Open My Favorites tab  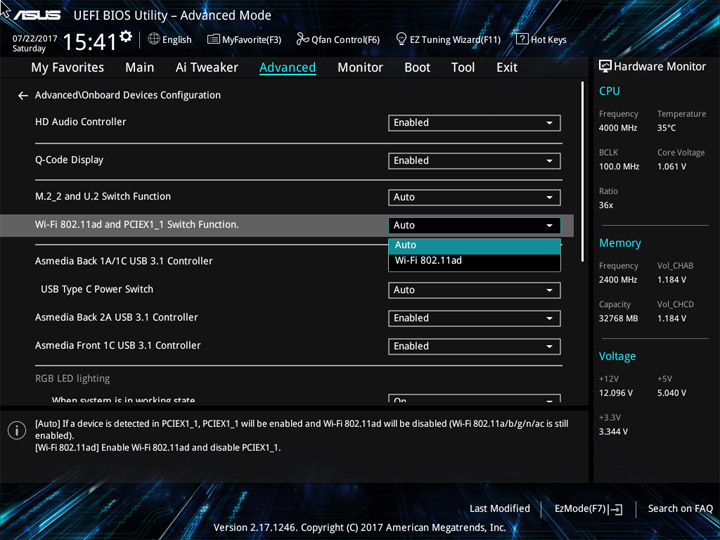[x=68, y=68]
